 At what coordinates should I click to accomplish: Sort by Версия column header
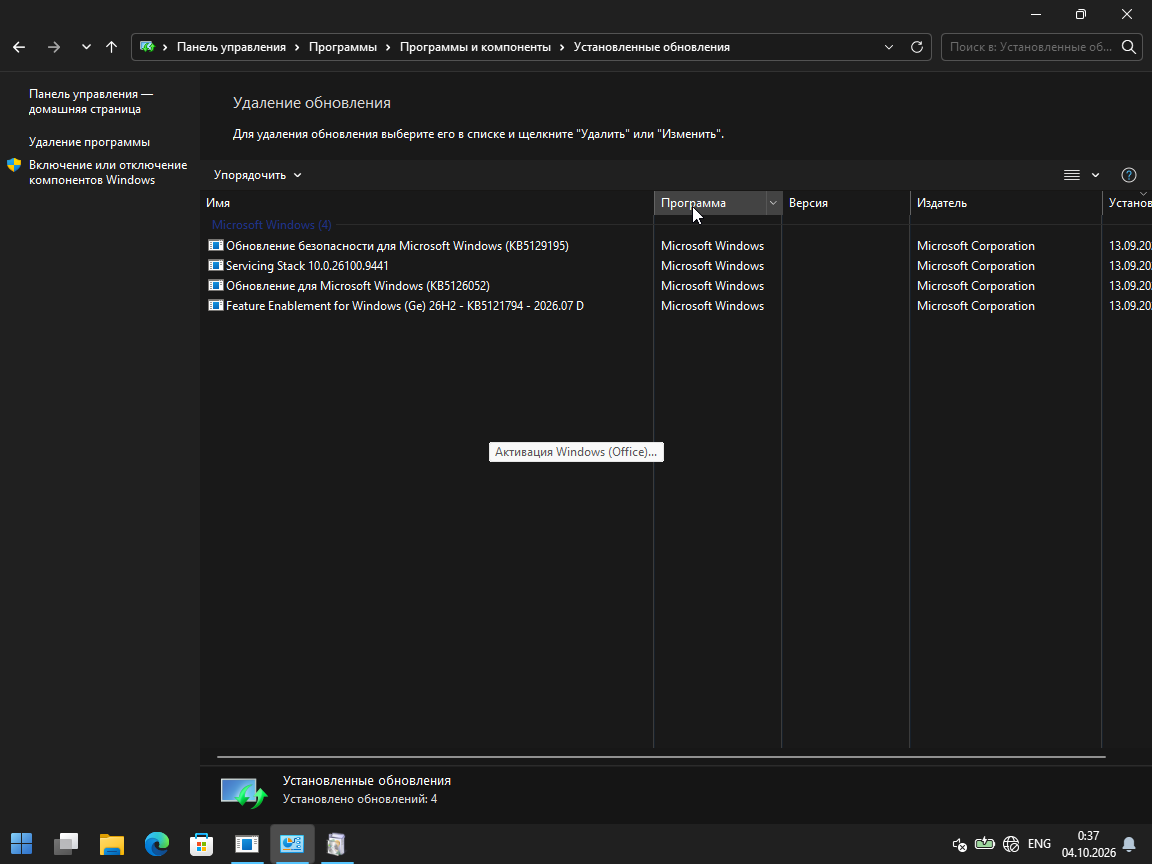tap(846, 203)
